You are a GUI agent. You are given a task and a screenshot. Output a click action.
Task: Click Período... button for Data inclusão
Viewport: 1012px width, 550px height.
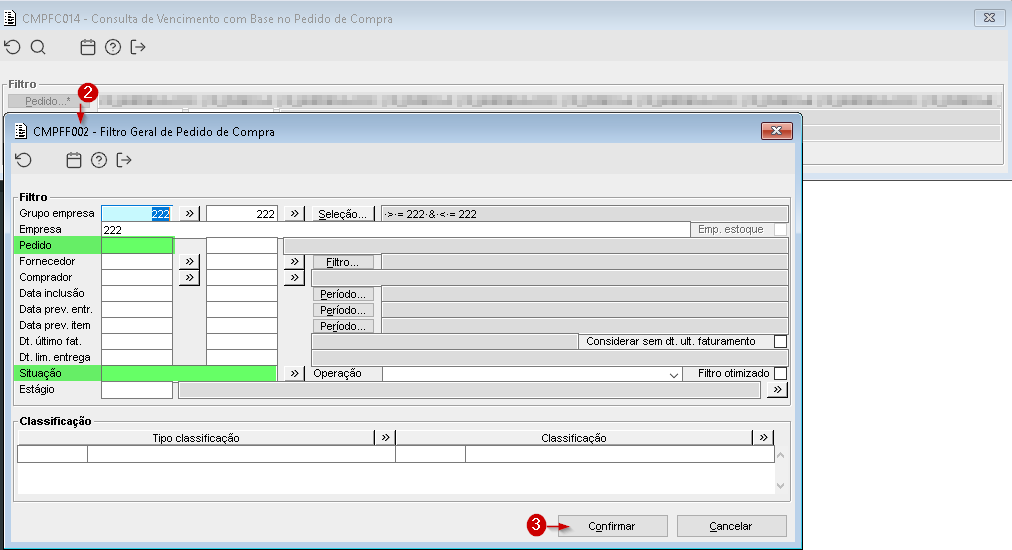point(343,294)
